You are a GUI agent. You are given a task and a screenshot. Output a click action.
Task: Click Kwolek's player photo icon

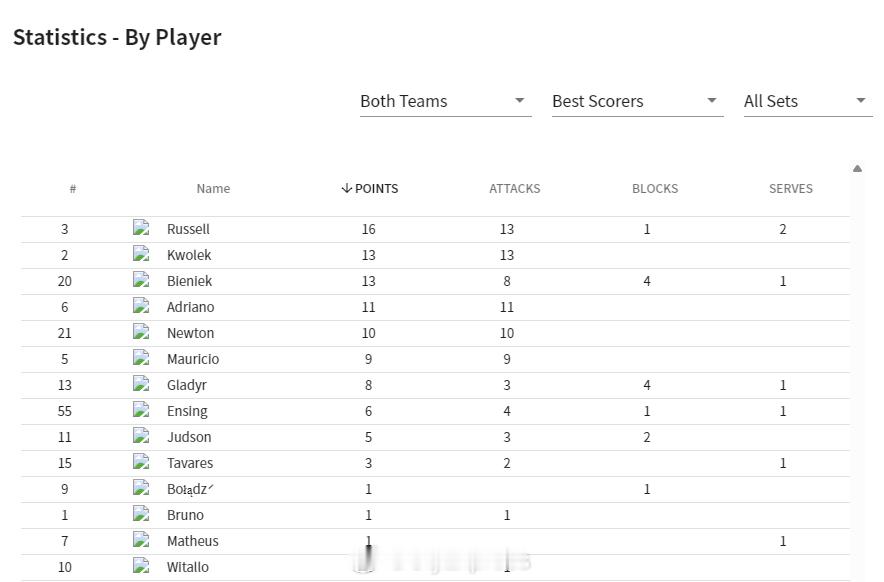tap(141, 254)
